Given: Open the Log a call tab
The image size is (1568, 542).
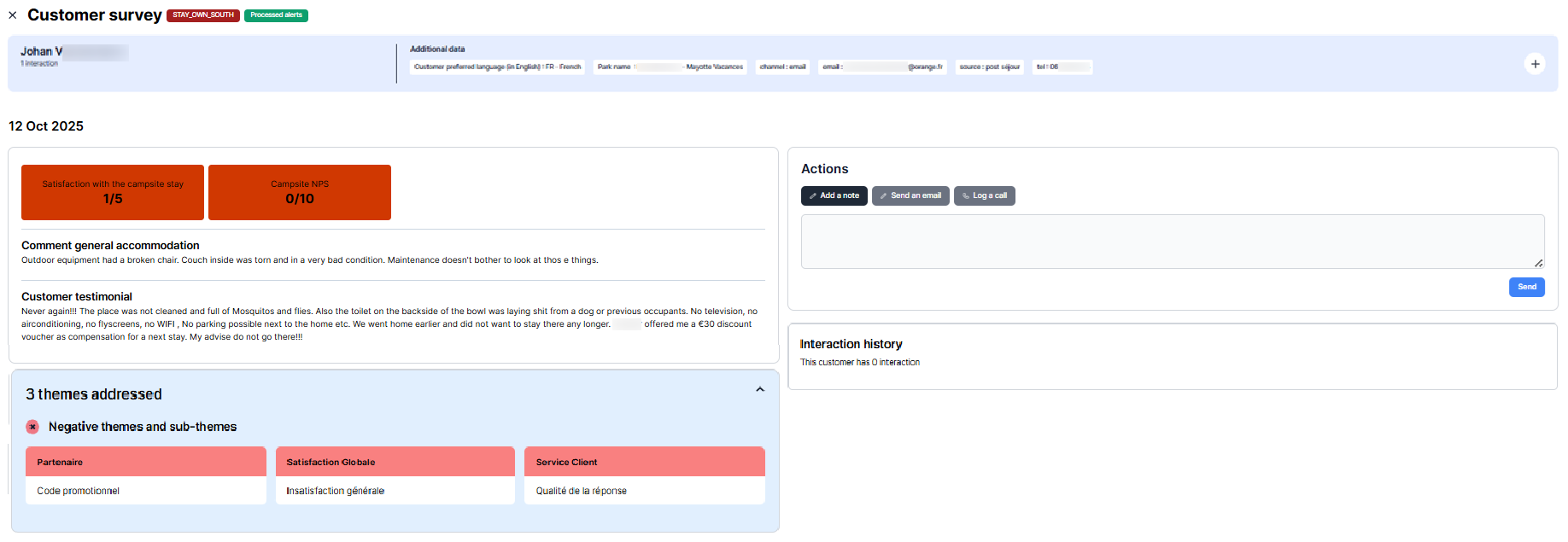Looking at the screenshot, I should (984, 195).
